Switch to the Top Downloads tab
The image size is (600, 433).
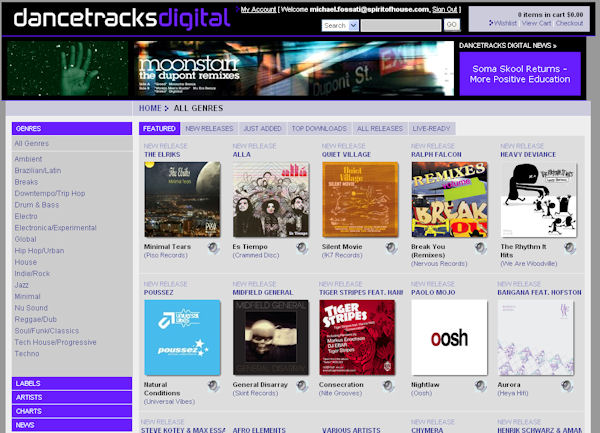coord(318,129)
